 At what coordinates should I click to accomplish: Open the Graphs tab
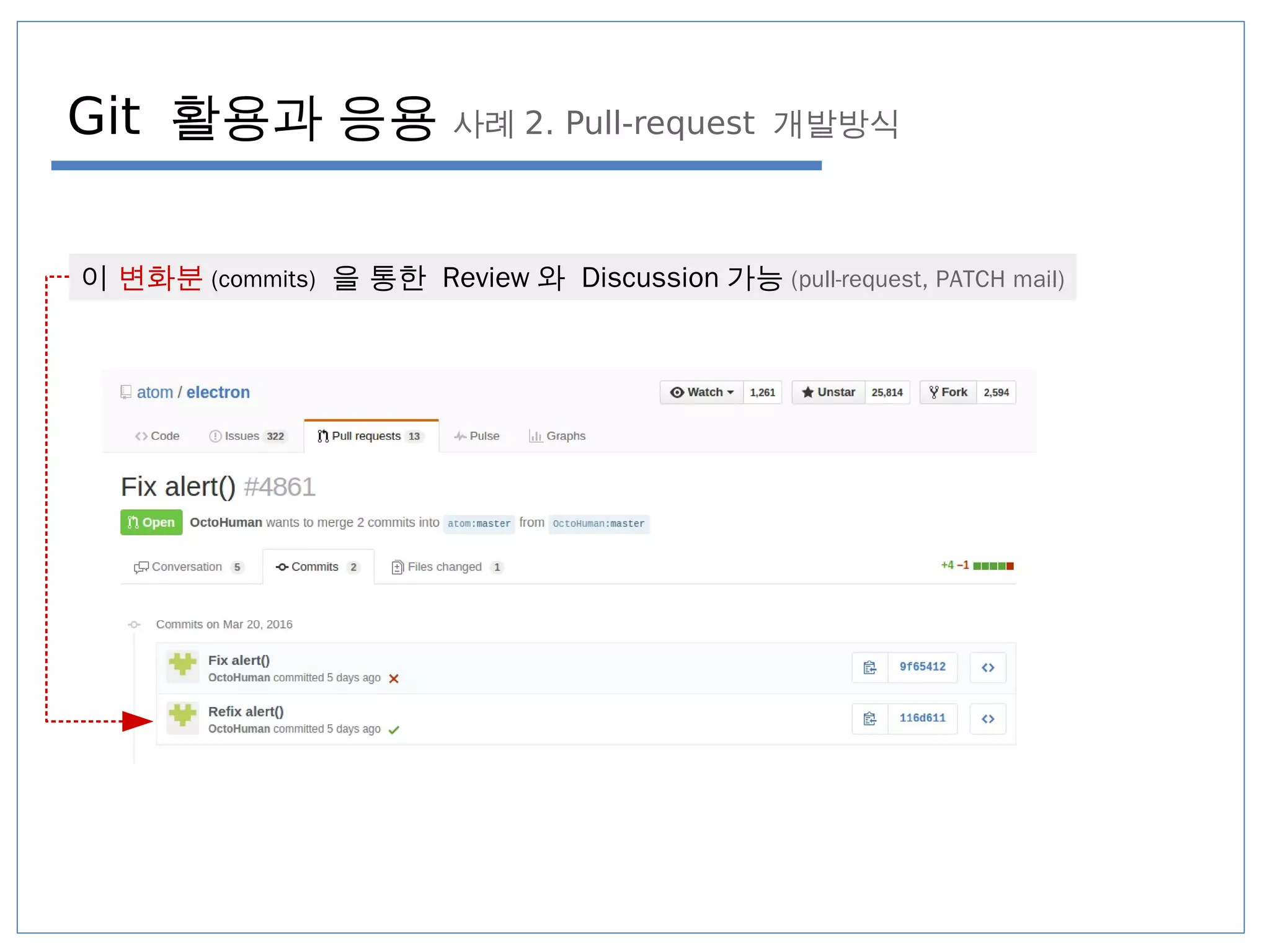(557, 436)
